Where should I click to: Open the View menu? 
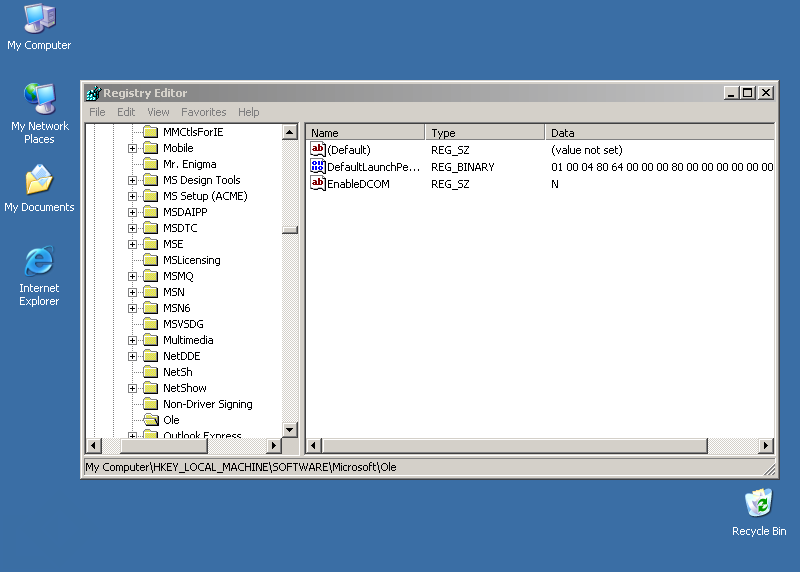pos(158,112)
